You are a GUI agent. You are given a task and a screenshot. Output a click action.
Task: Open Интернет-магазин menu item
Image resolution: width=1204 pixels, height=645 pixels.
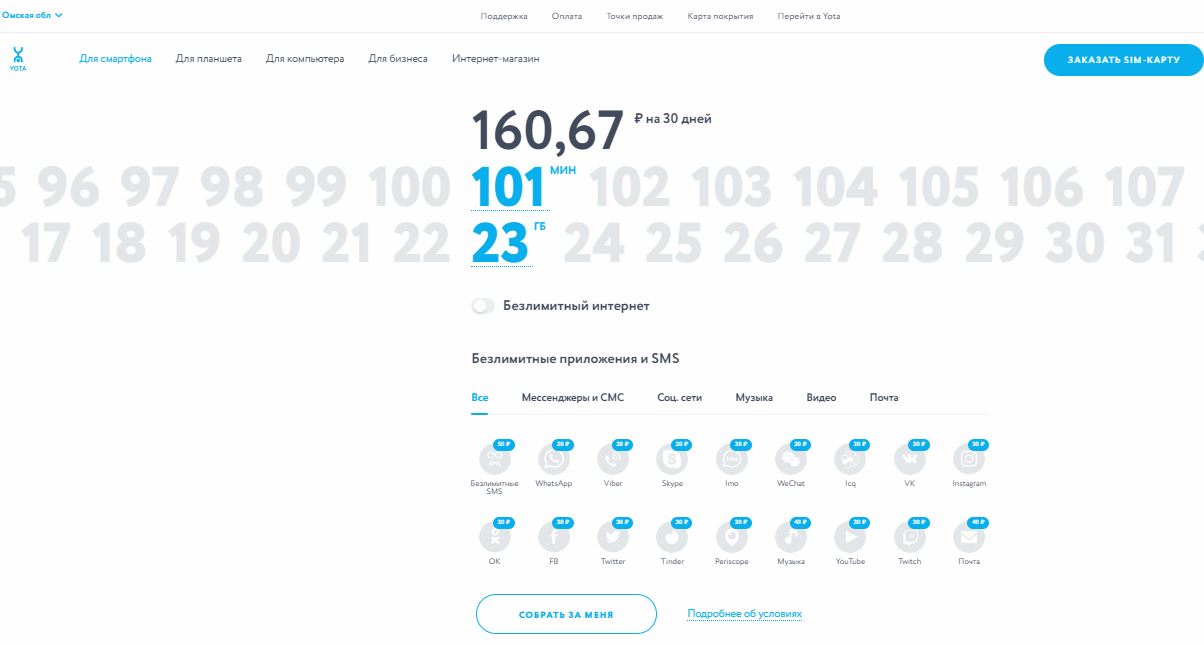click(496, 59)
